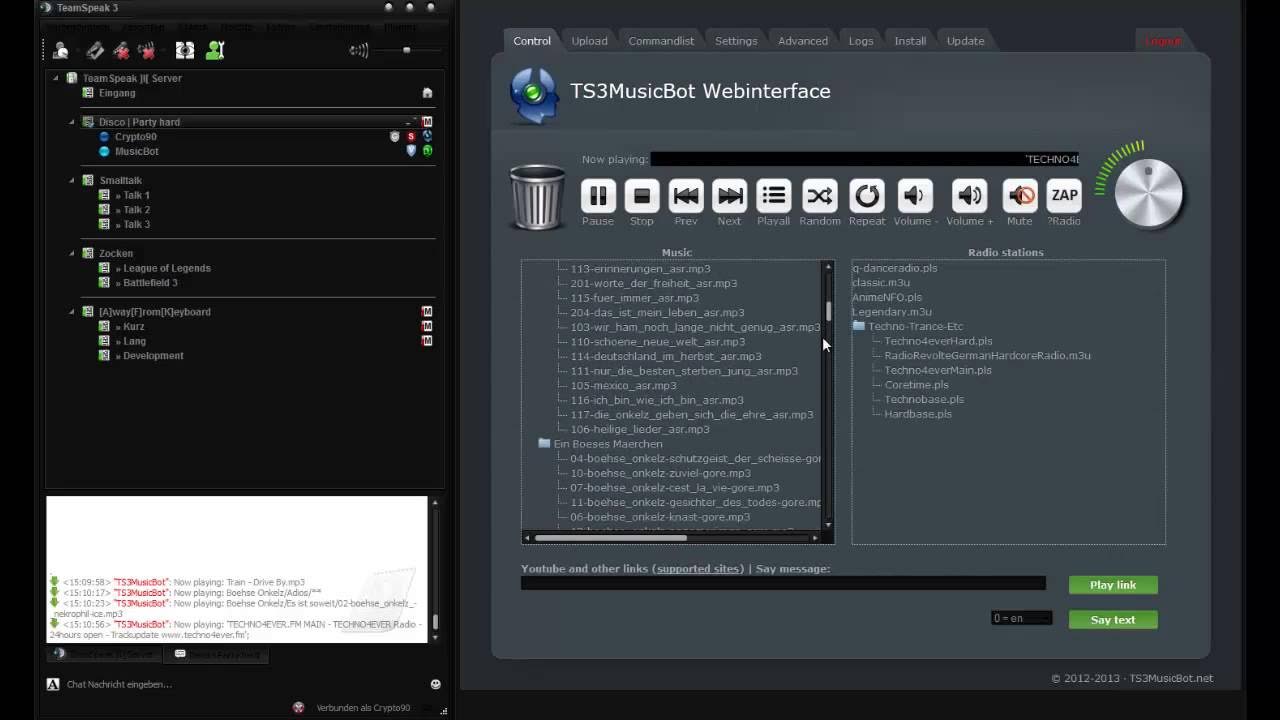Collapse the TeamSpeak ]I[ Server tree
The width and height of the screenshot is (1280, 720).
[56, 78]
